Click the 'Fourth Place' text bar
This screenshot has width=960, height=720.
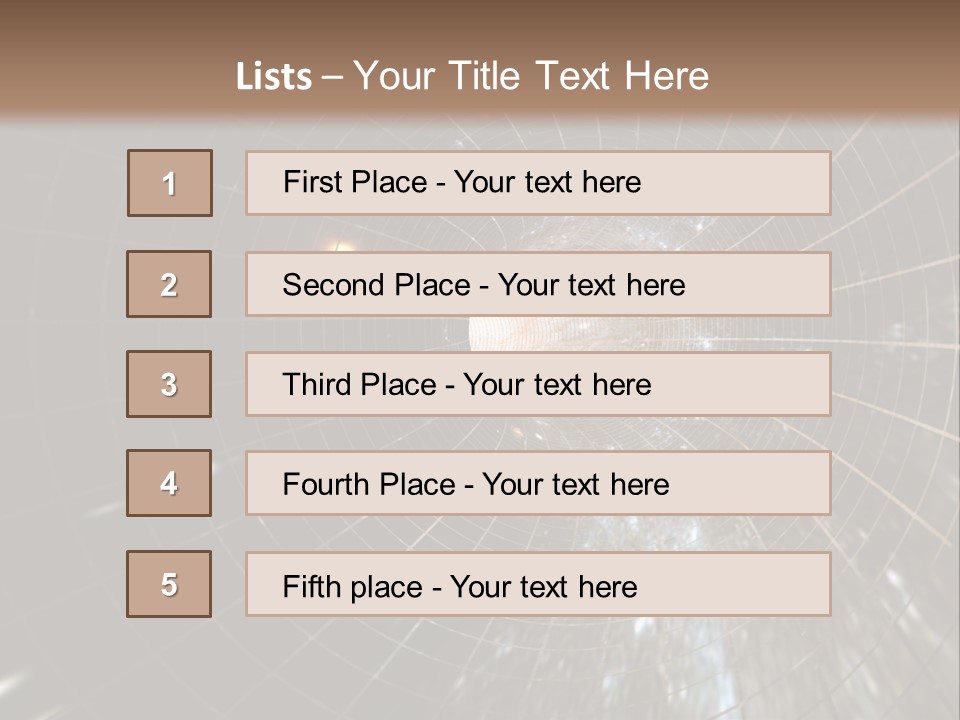[538, 483]
